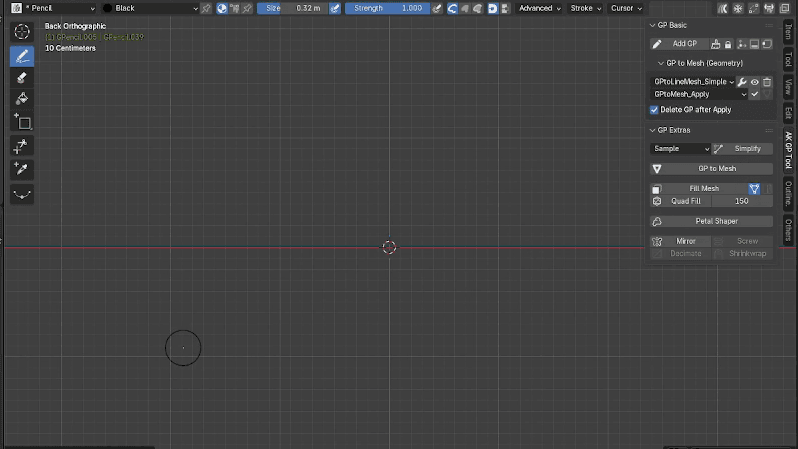Image resolution: width=798 pixels, height=449 pixels.
Task: Collapse GP to Mesh (Geometry) subpanel
Action: [661, 63]
